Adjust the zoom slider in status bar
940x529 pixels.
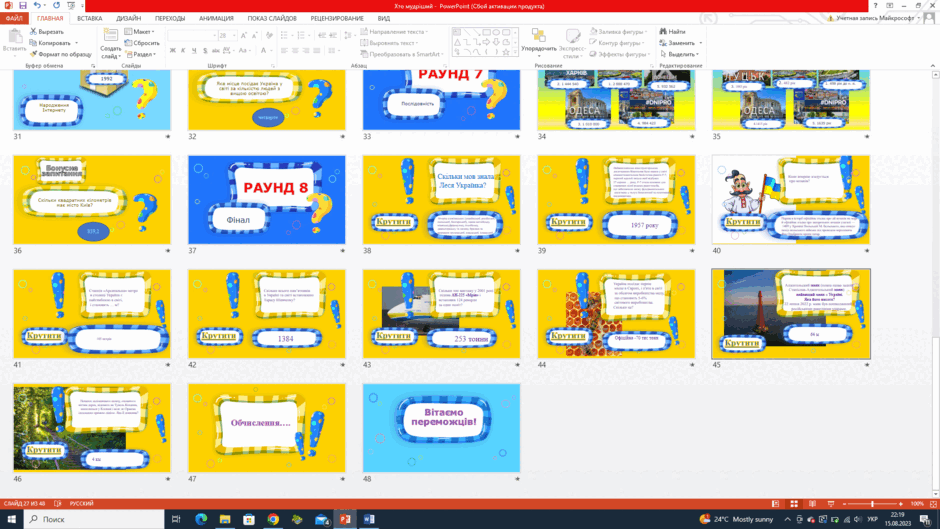pos(872,504)
